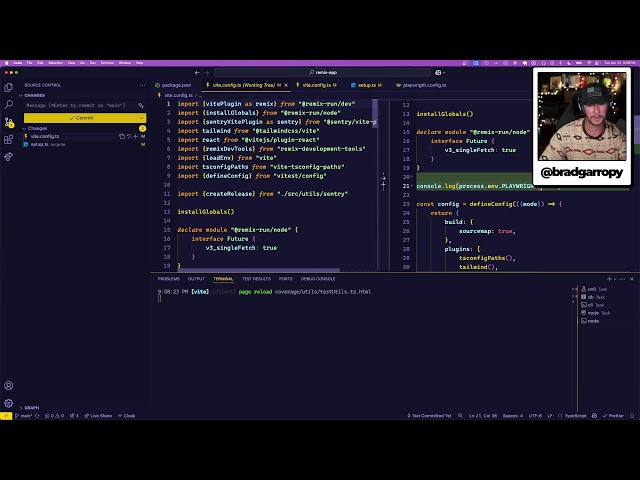Click the diff plus icon between editors

(x=383, y=186)
